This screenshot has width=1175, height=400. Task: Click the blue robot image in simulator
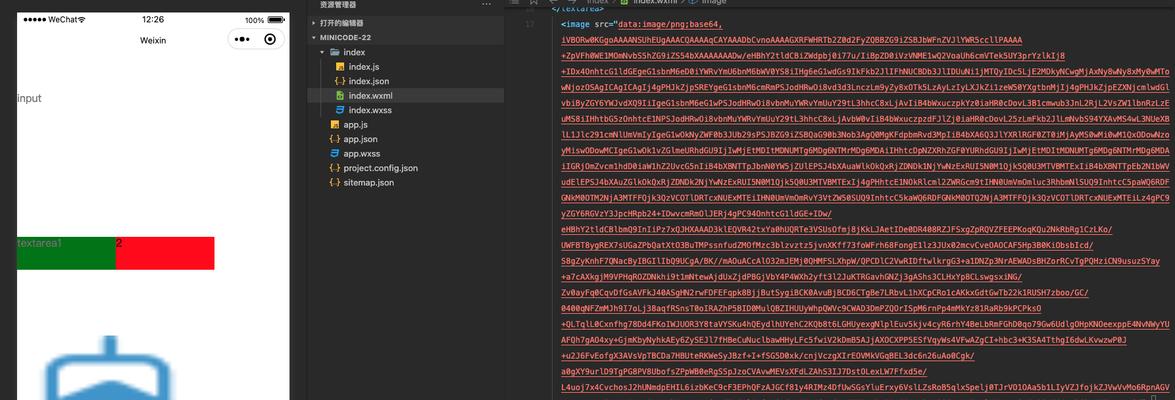109,368
